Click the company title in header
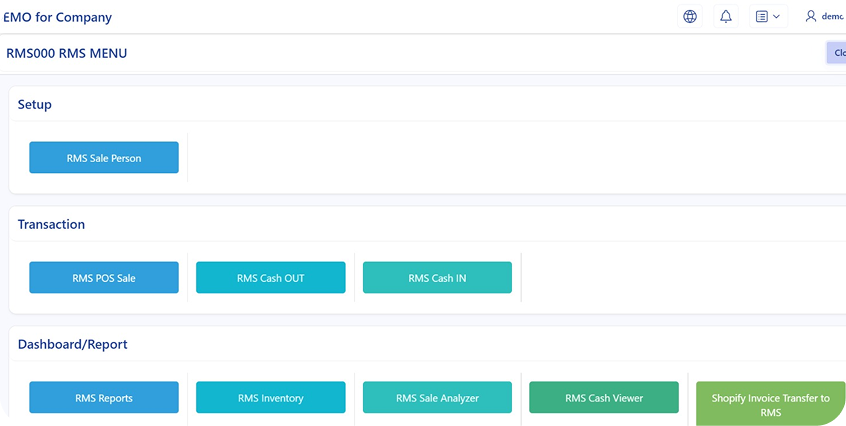The width and height of the screenshot is (846, 426). pyautogui.click(x=58, y=17)
